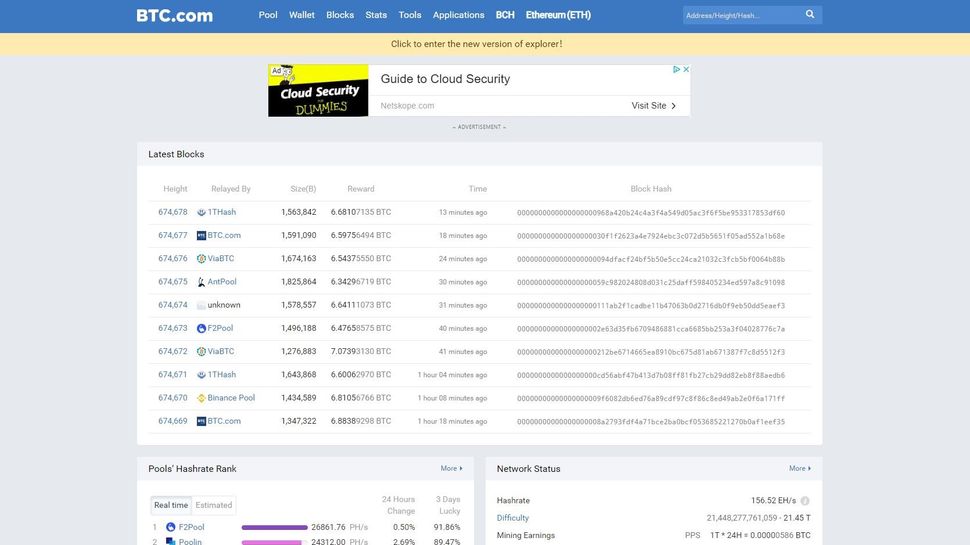Image resolution: width=970 pixels, height=545 pixels.
Task: Open block height 674,674
Action: click(173, 305)
